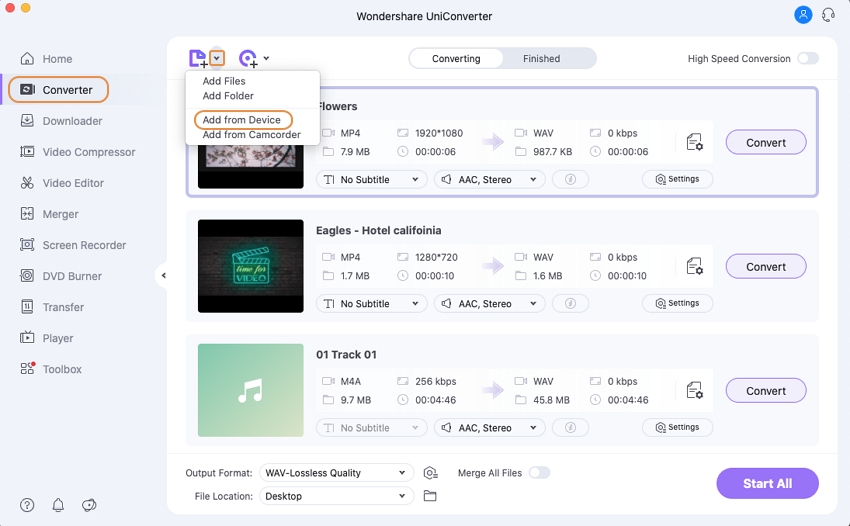Select the Eagles video thumbnail

click(x=250, y=266)
